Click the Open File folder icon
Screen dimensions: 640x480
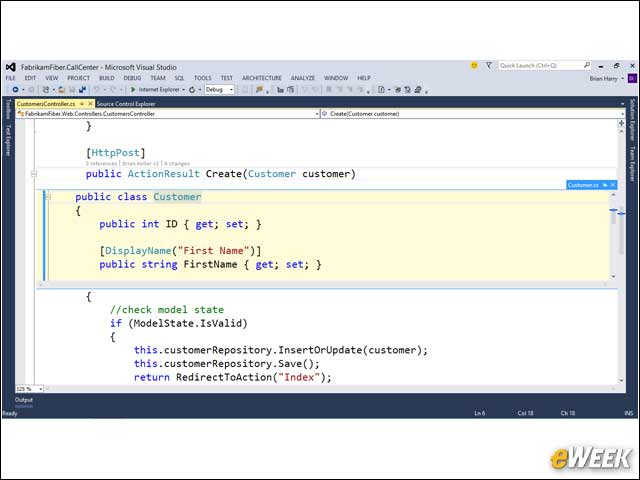point(62,89)
